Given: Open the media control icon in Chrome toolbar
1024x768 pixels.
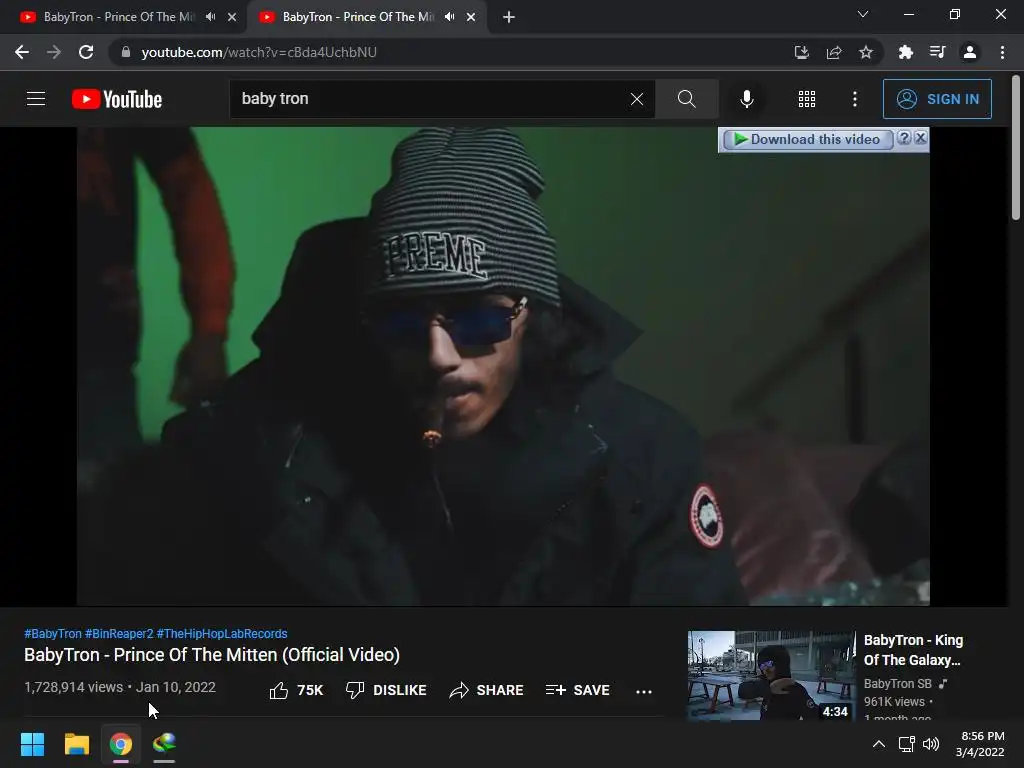Looking at the screenshot, I should (937, 52).
